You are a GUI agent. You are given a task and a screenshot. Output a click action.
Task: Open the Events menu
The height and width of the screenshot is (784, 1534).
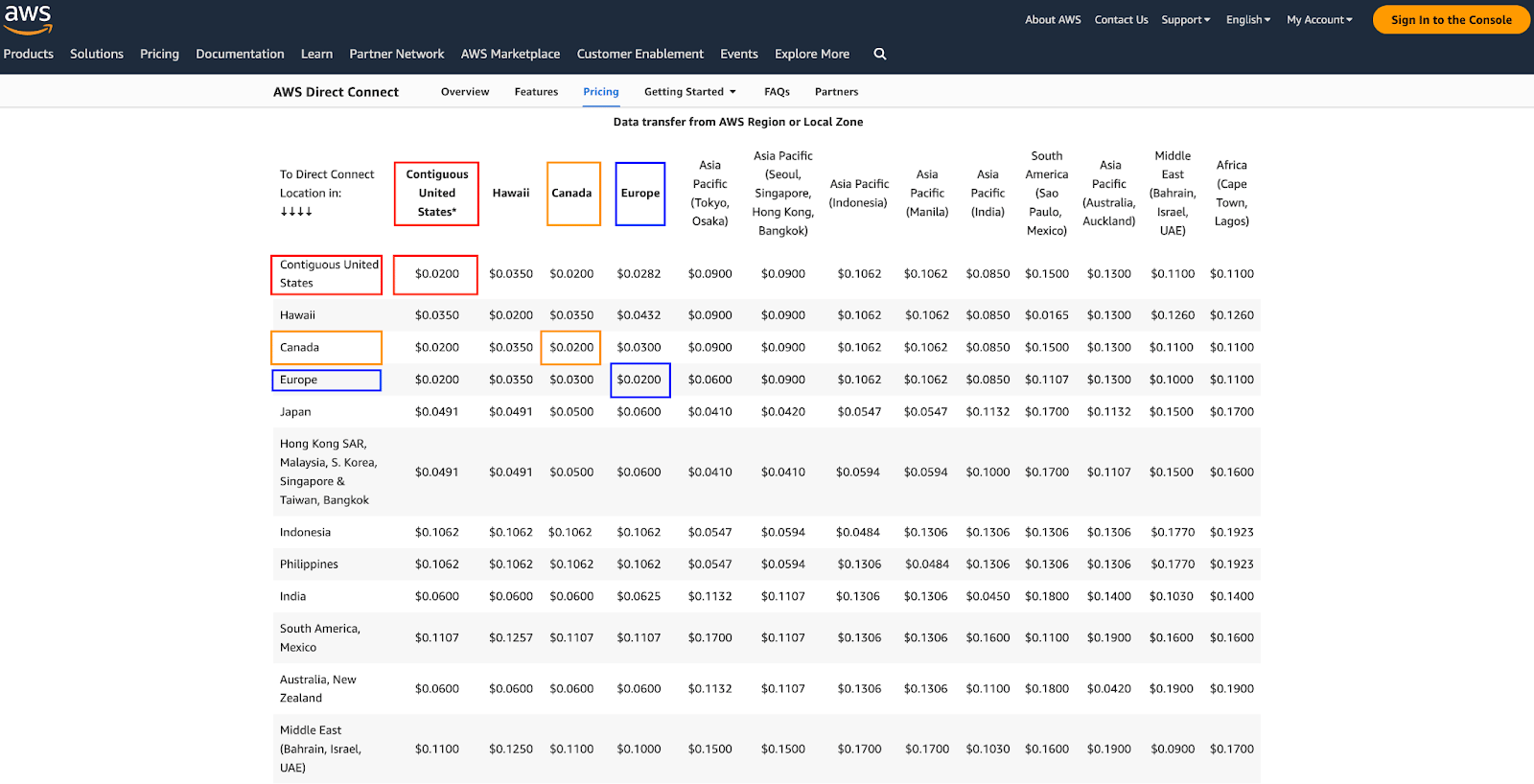point(739,55)
